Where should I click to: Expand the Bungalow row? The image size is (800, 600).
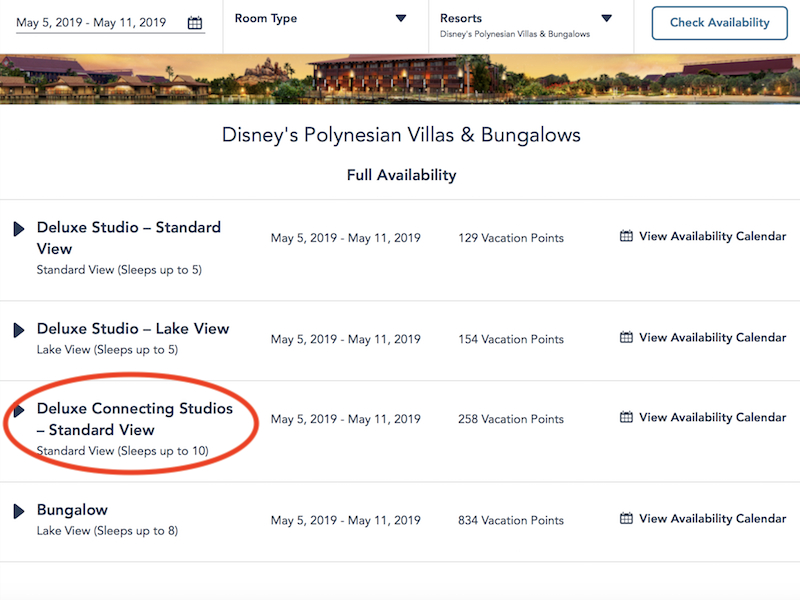(19, 511)
